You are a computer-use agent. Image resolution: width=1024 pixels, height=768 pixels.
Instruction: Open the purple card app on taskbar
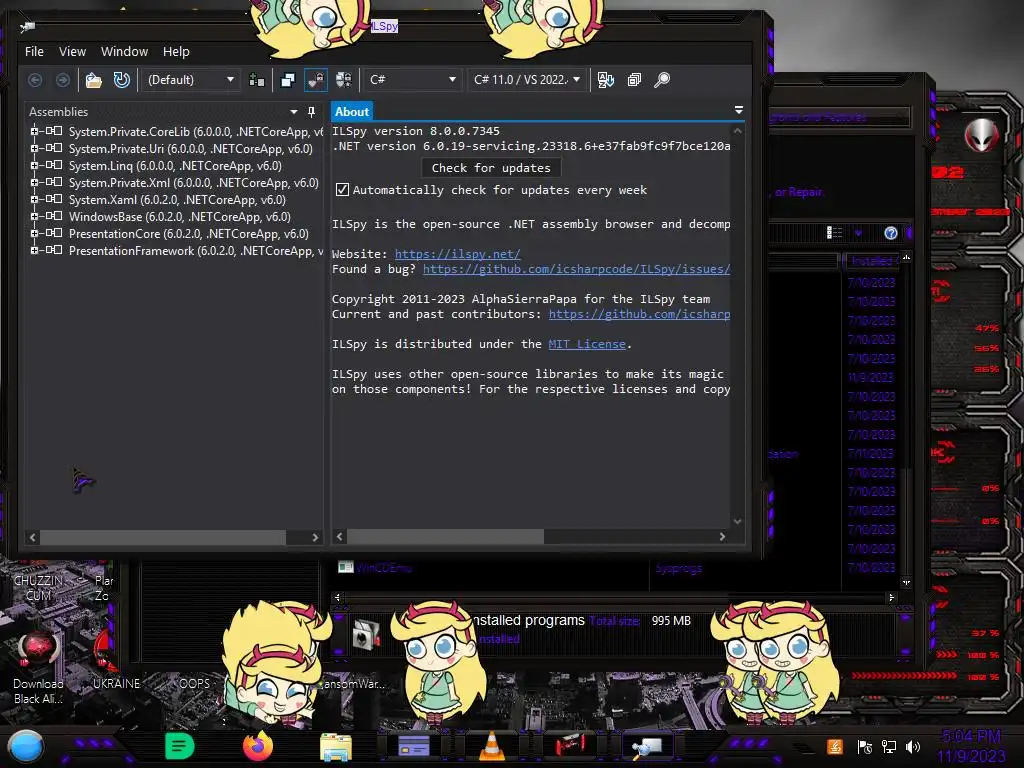click(x=414, y=746)
